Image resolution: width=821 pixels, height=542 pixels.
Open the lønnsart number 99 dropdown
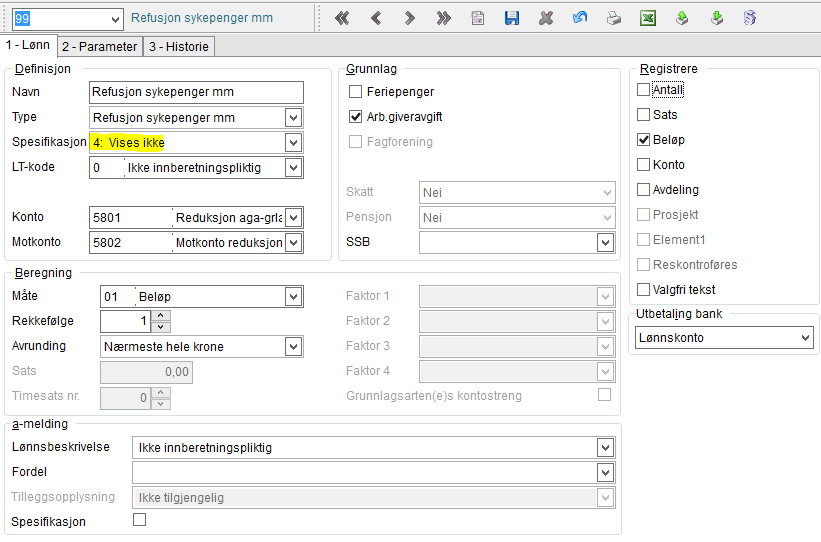coord(115,19)
